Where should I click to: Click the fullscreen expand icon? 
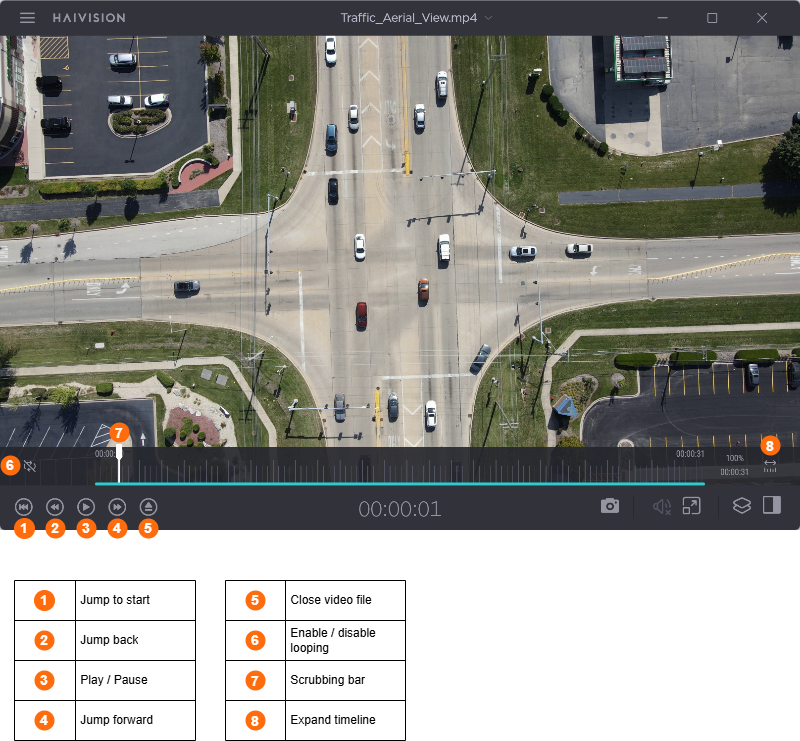pos(691,507)
